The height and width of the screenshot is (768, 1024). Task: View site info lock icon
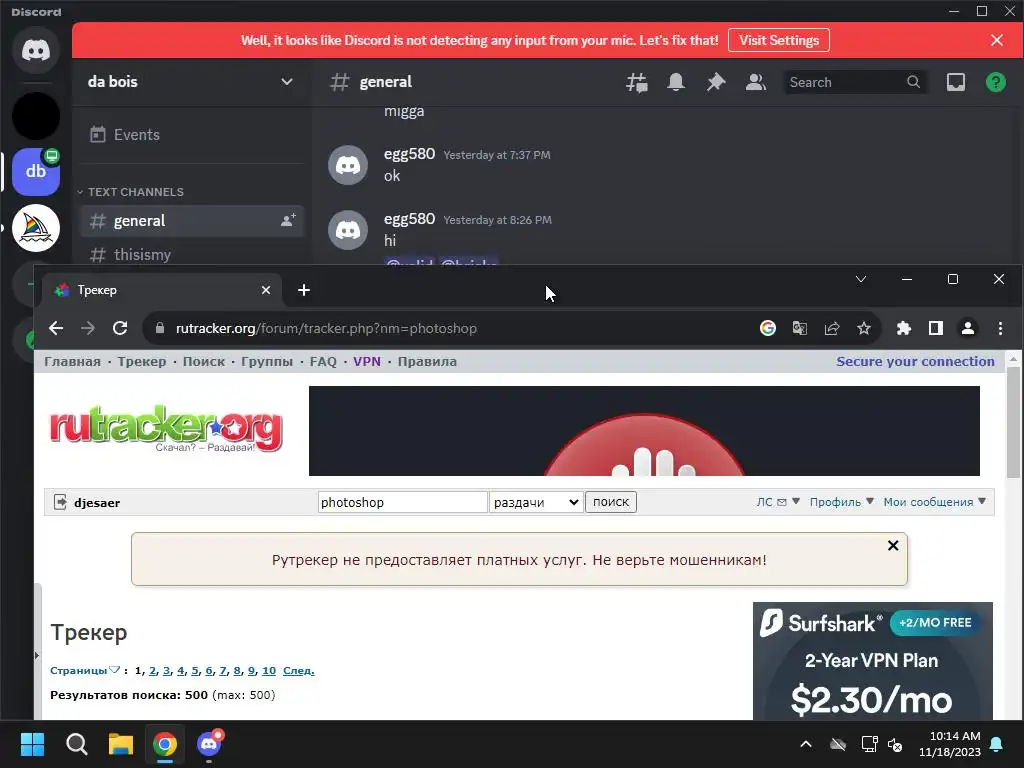click(x=160, y=328)
